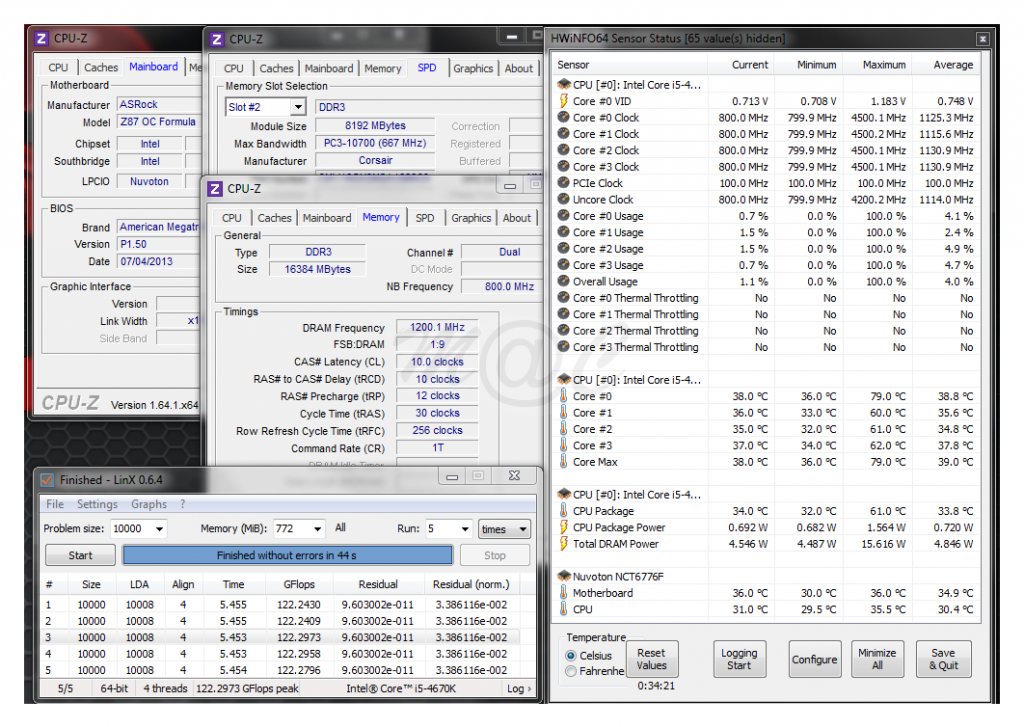
Task: Click the Save & Quit button
Action: pos(943,660)
